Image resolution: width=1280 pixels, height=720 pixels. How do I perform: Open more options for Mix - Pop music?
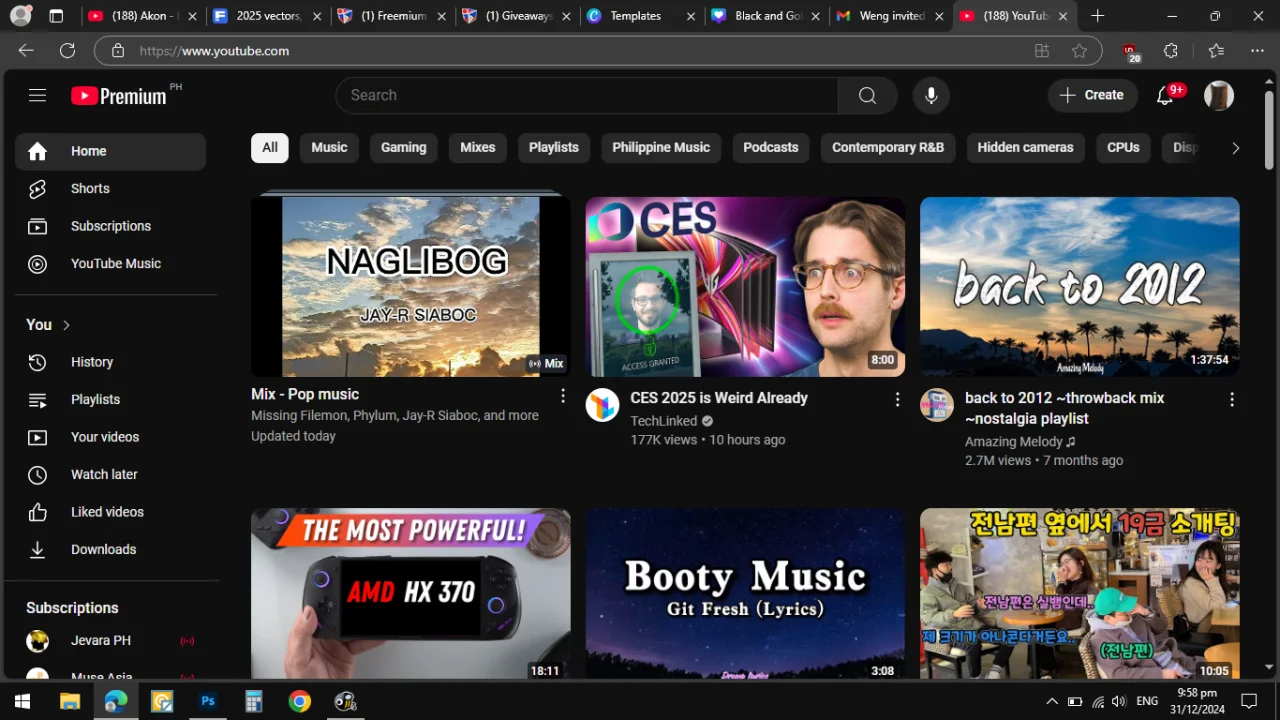click(x=562, y=395)
